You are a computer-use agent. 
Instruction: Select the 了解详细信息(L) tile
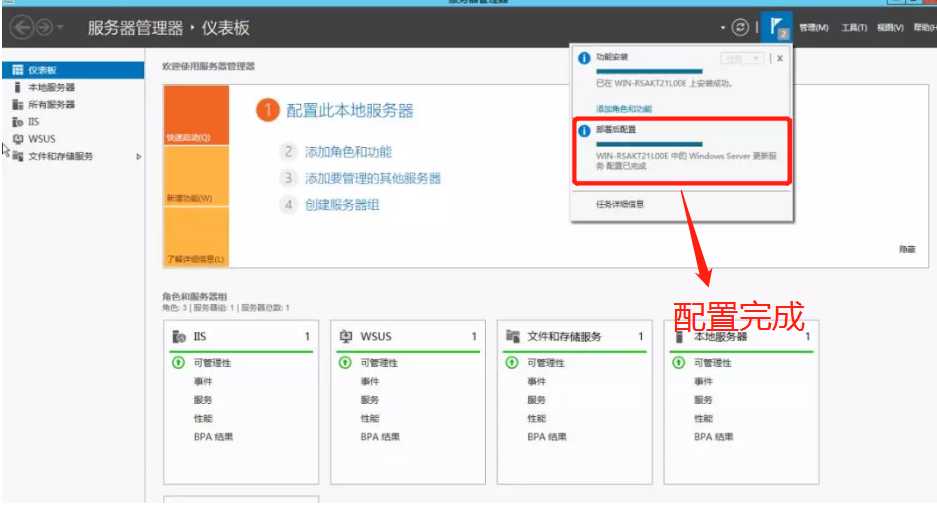[196, 237]
